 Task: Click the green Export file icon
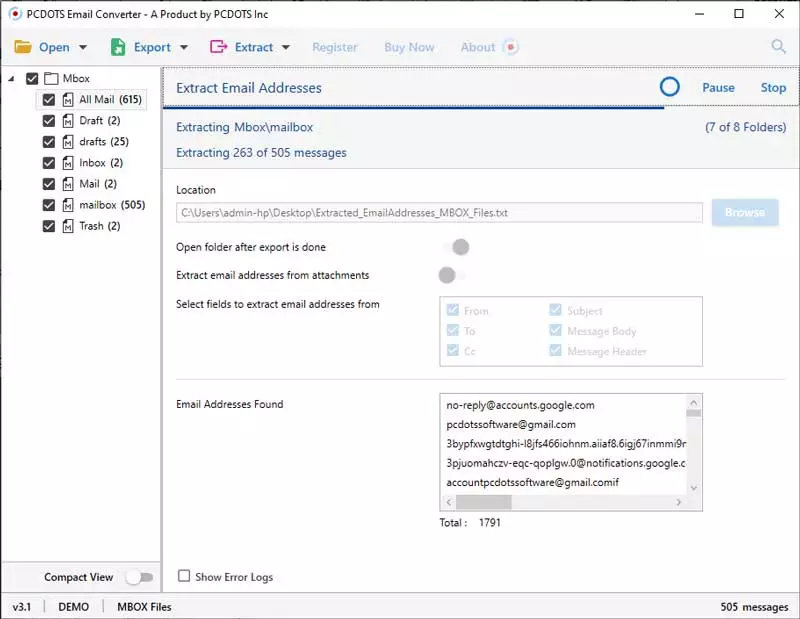point(118,47)
